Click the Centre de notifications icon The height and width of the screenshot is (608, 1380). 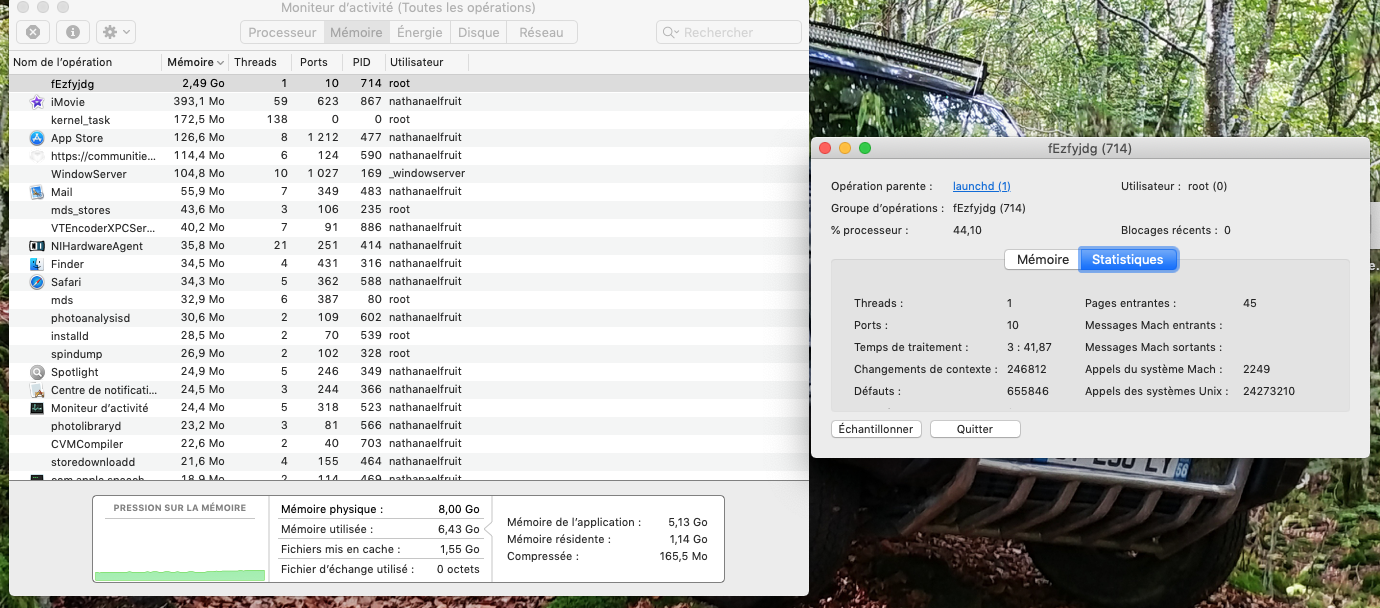36,390
